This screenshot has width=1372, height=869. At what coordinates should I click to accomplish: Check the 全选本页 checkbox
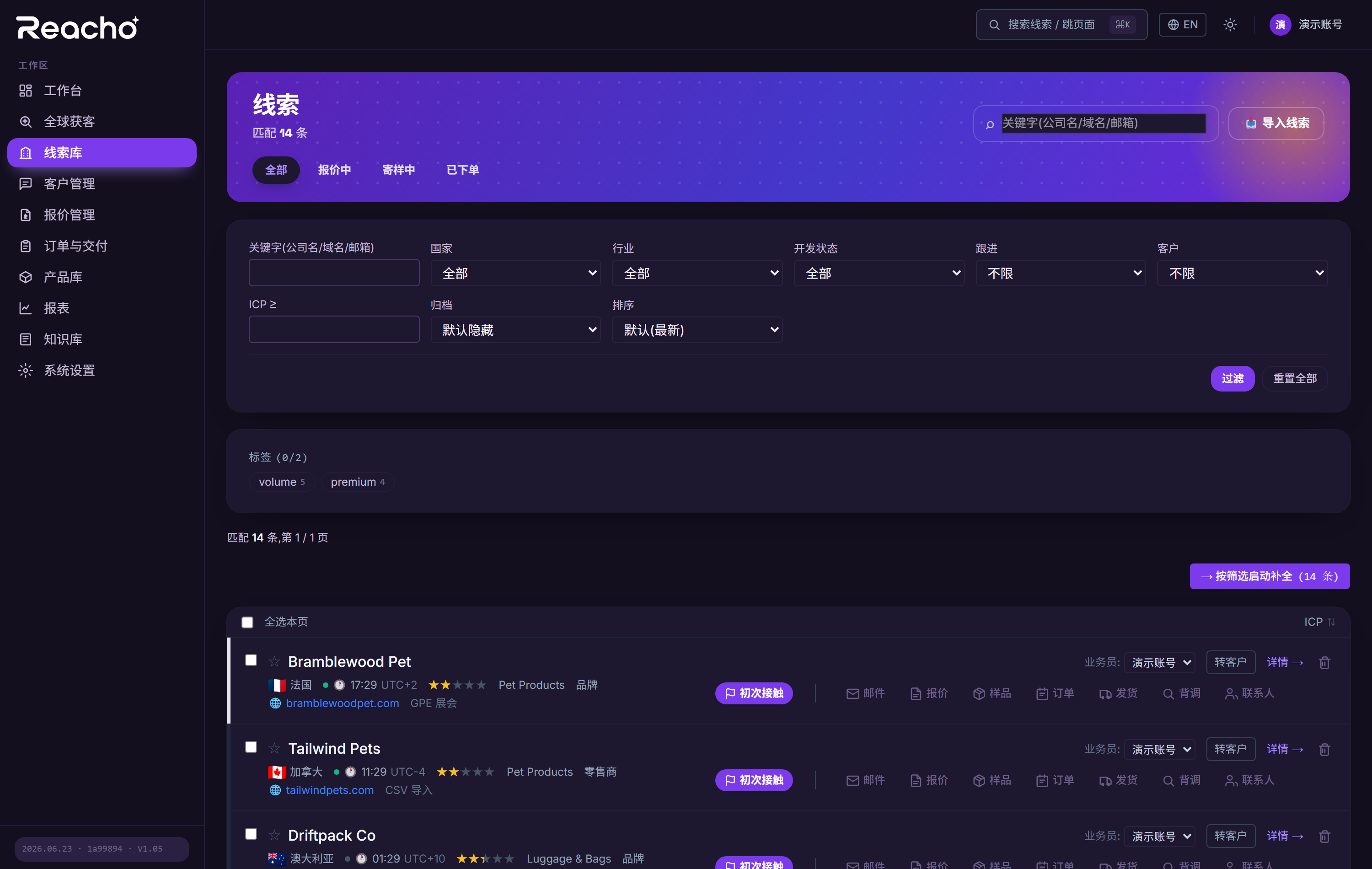coord(247,622)
